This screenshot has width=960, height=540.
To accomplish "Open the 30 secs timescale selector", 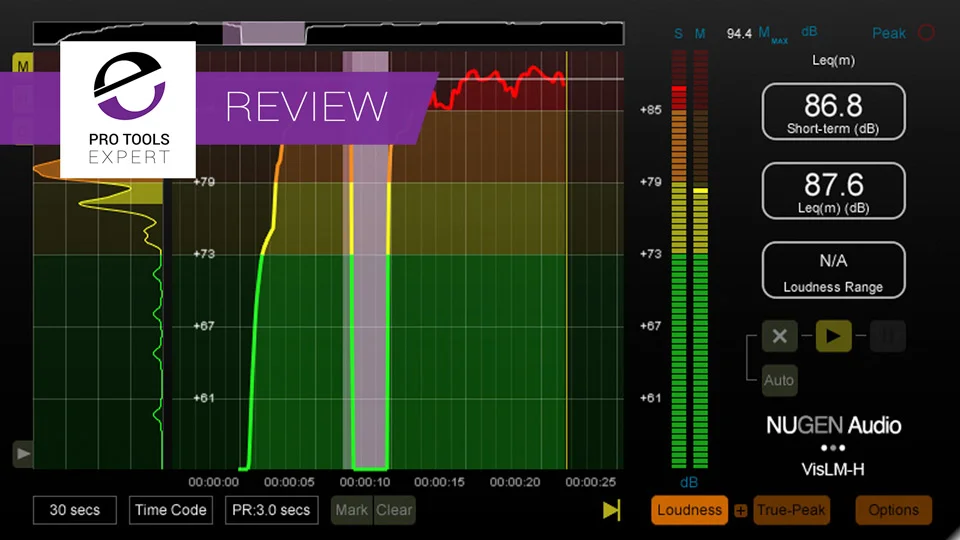I will point(75,510).
